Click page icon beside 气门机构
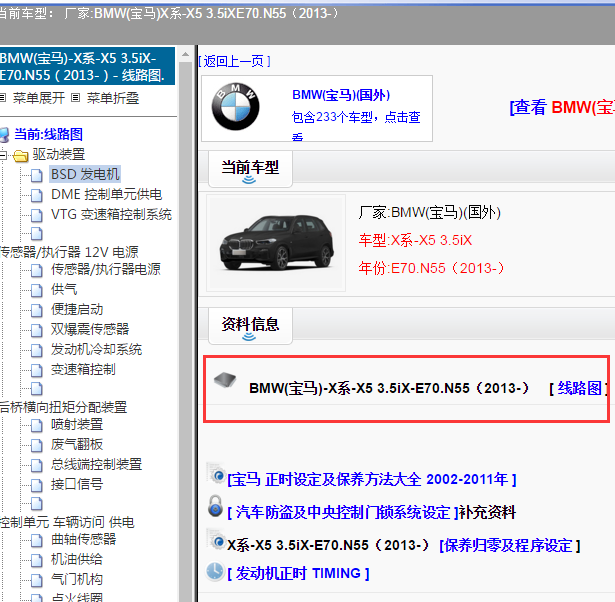Viewport: 615px width, 602px height. [x=36, y=580]
